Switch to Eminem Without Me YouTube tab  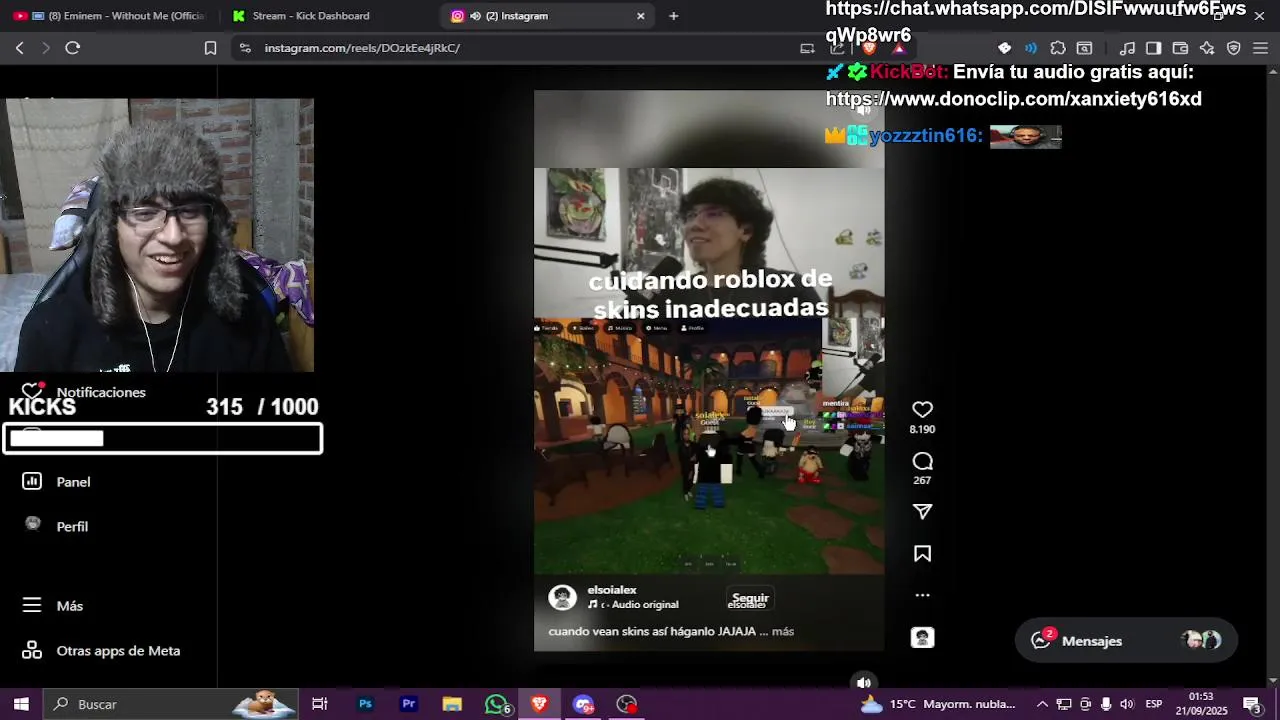tap(110, 16)
